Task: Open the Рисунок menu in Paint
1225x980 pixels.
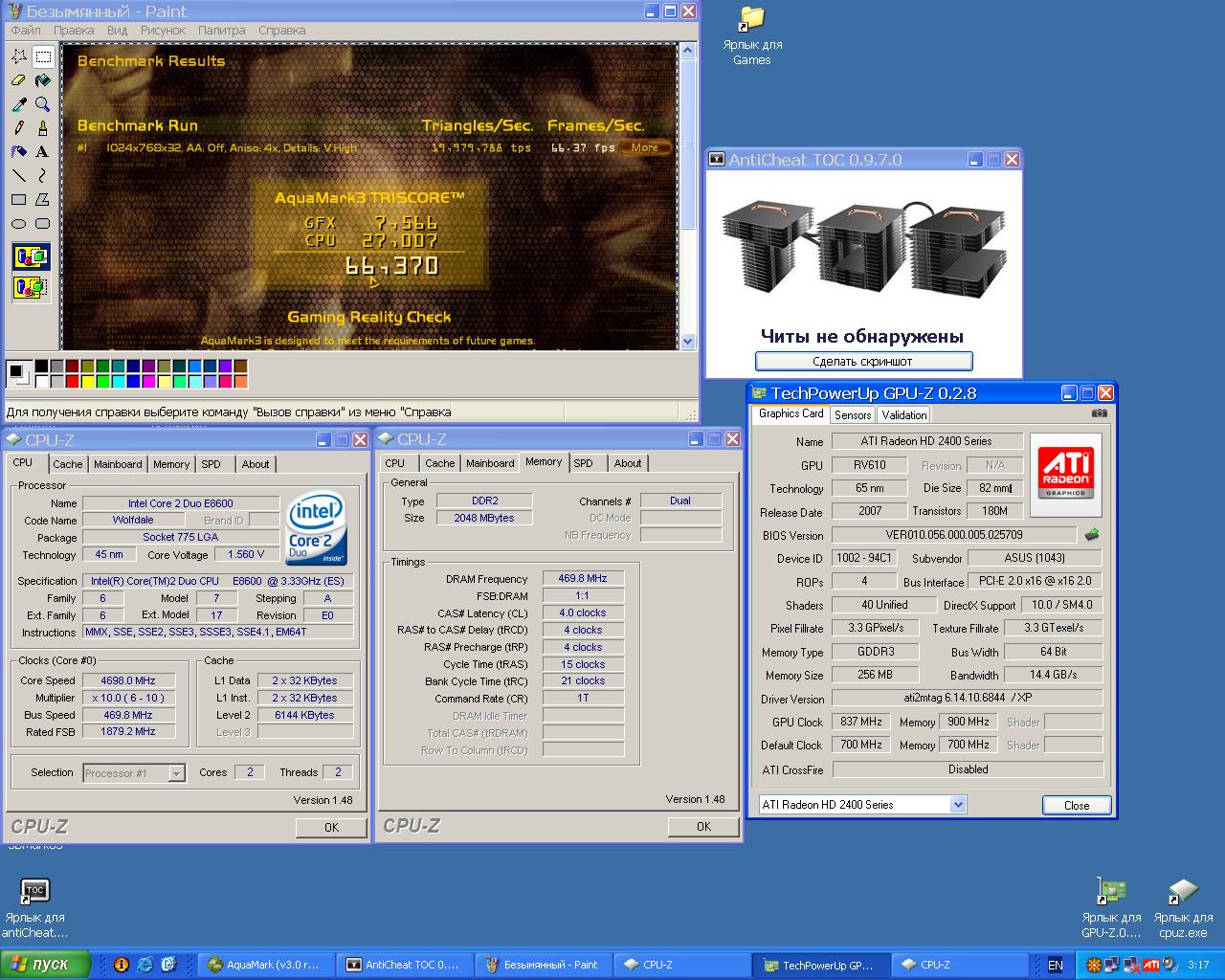Action: pyautogui.click(x=163, y=30)
